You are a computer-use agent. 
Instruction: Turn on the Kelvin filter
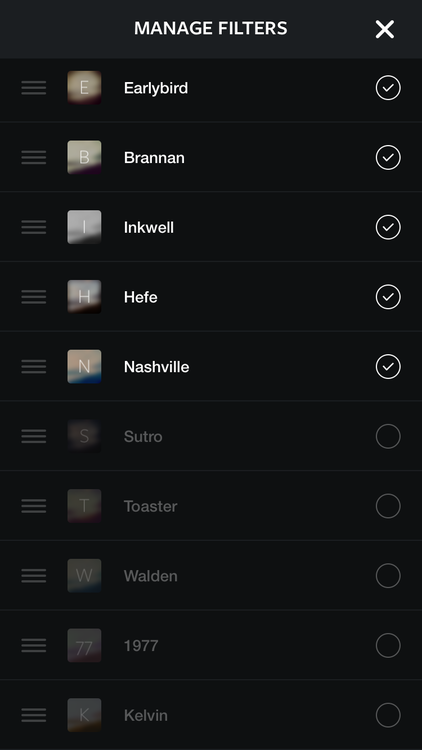(388, 715)
